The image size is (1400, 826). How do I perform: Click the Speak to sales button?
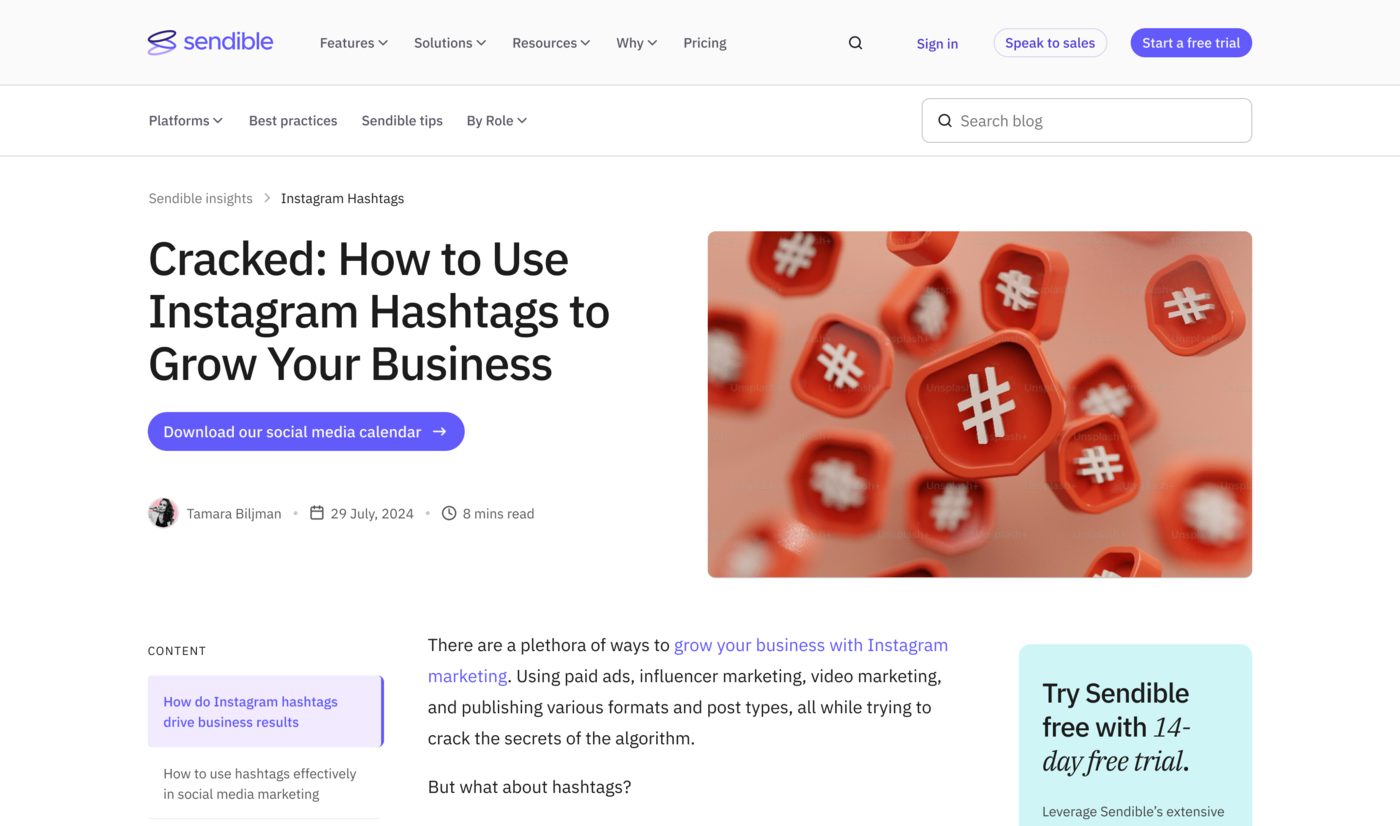pyautogui.click(x=1050, y=43)
